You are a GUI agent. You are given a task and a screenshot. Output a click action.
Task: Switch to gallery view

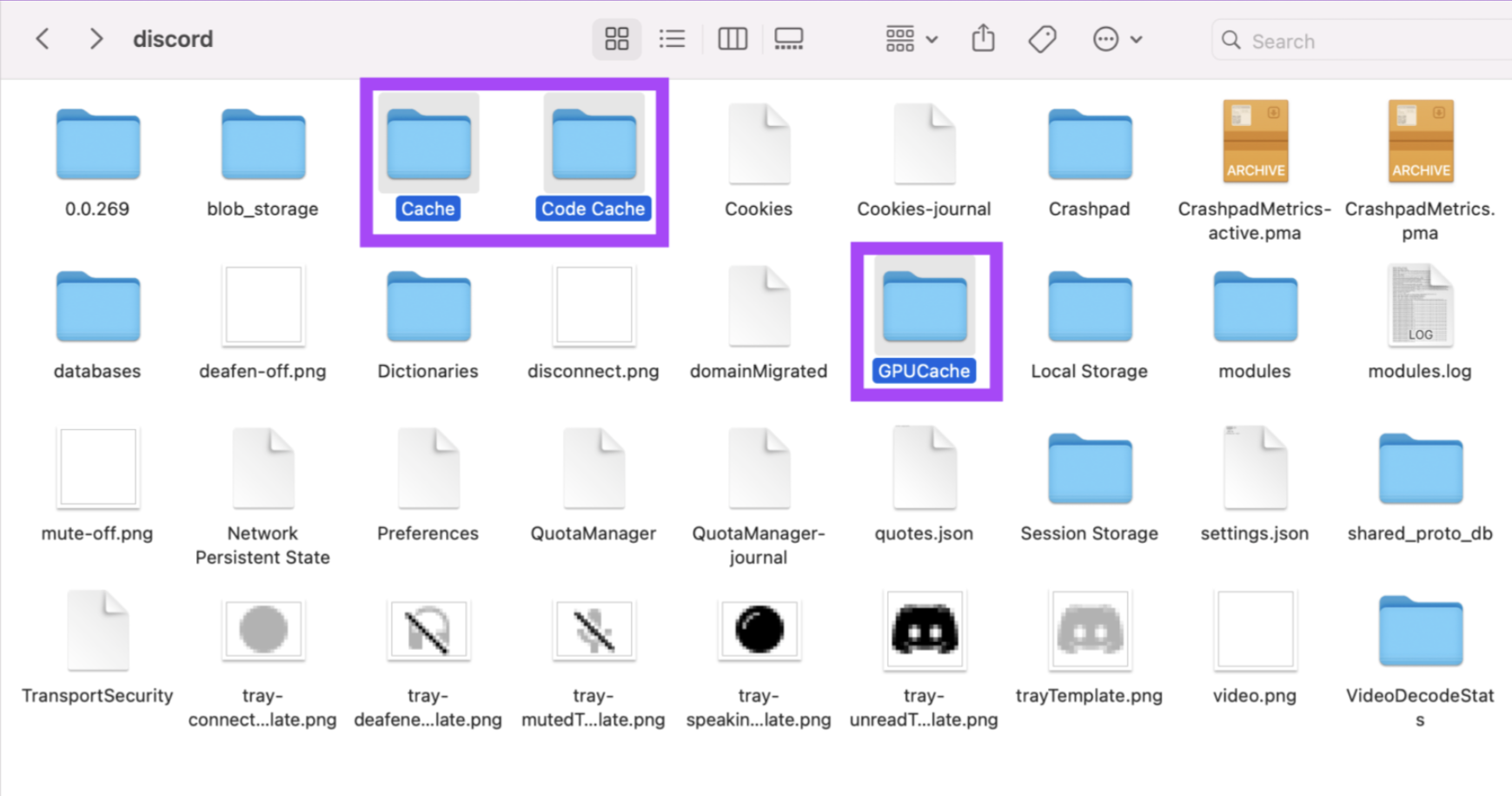pos(789,39)
